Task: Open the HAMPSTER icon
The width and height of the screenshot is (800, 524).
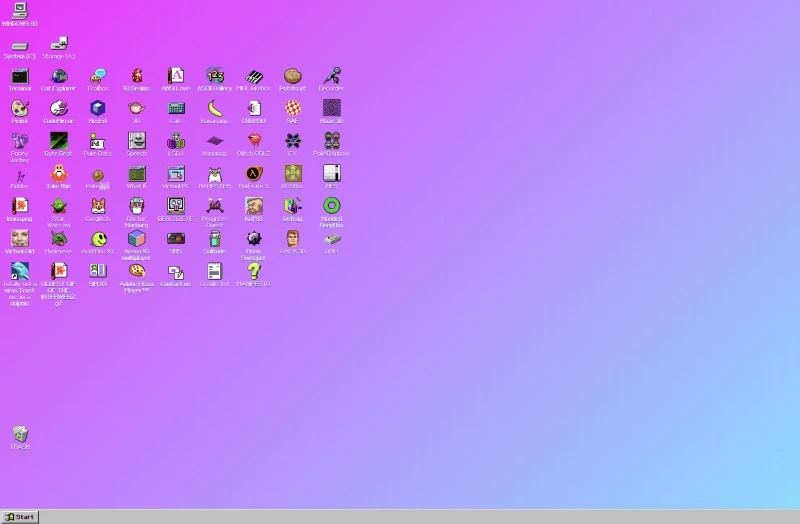Action: click(x=215, y=173)
